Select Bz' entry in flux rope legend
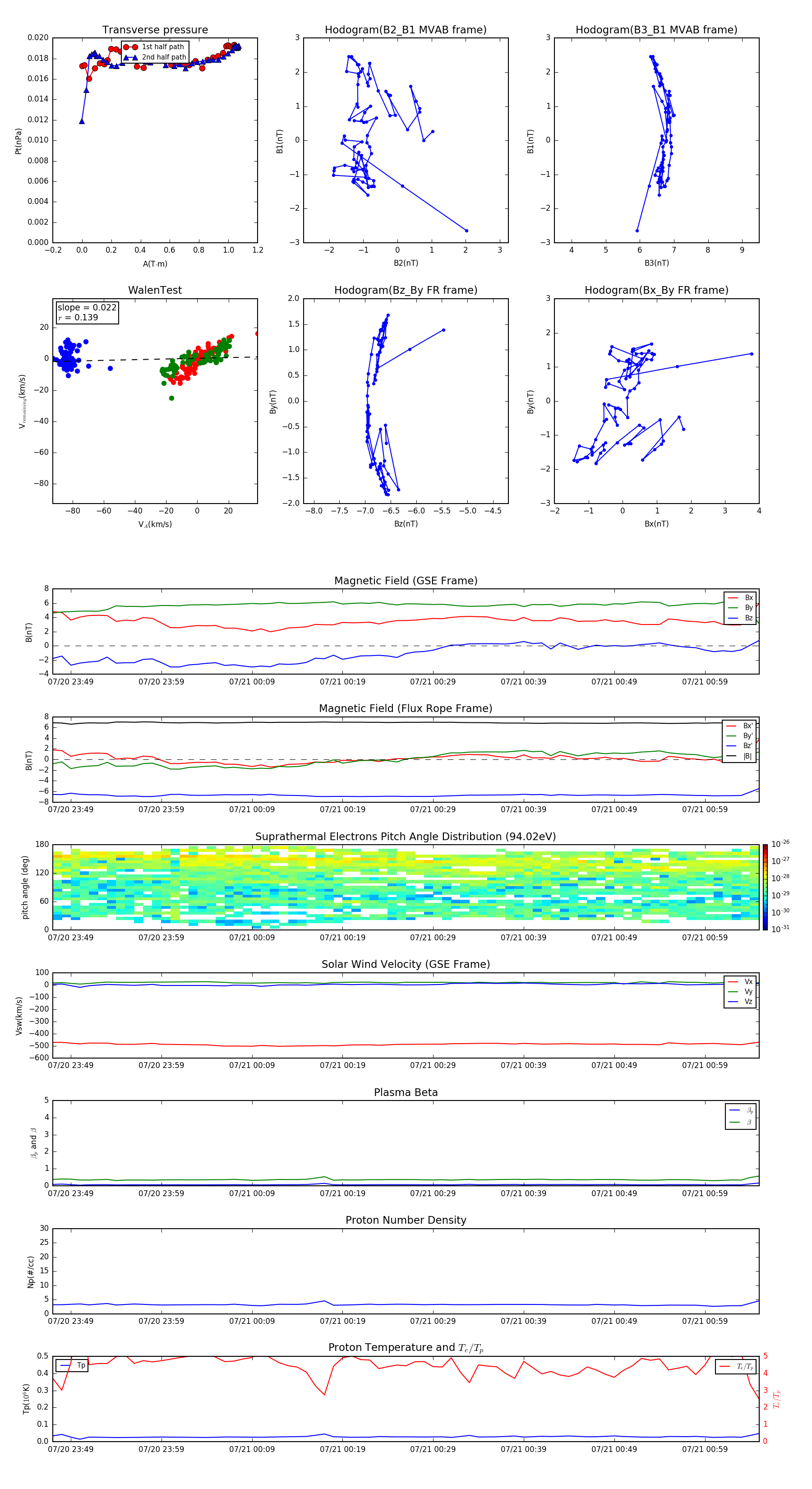 [740, 746]
